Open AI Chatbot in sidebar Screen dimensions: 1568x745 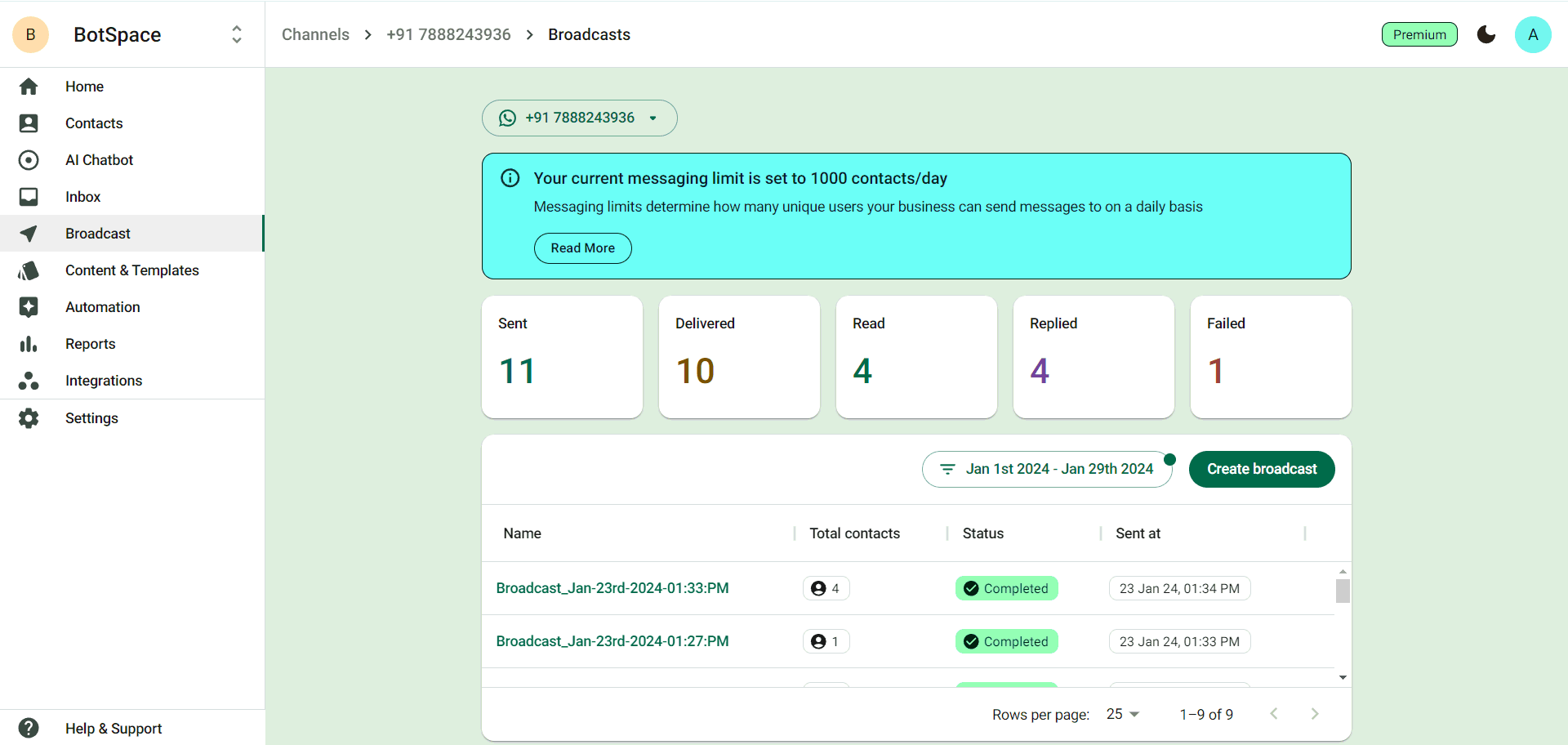131,160
